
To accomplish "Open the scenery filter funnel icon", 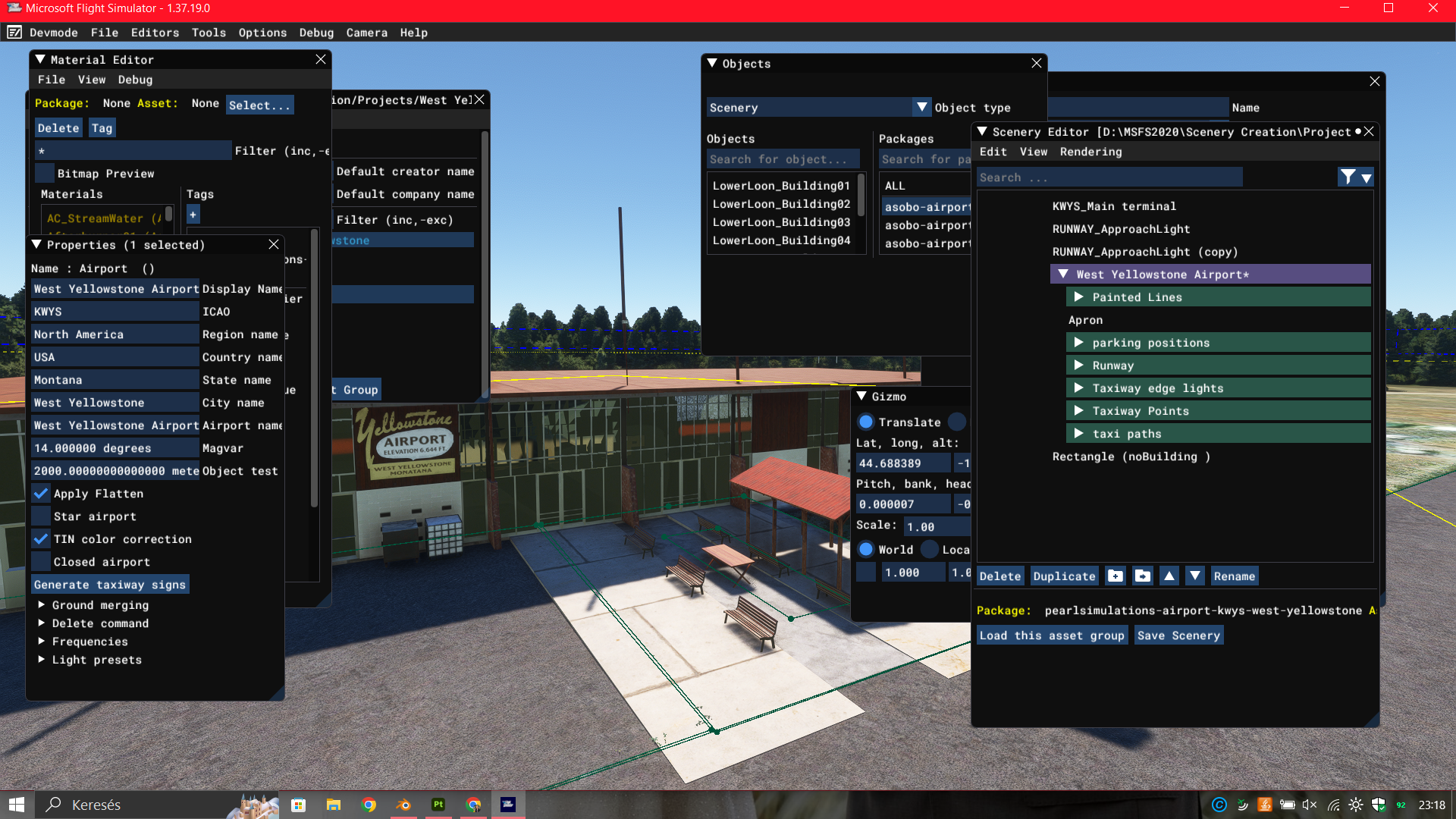I will click(x=1348, y=177).
